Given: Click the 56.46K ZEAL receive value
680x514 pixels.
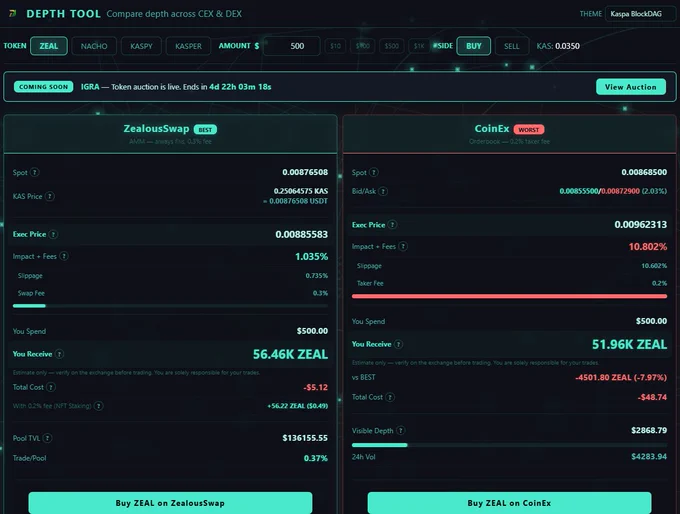Looking at the screenshot, I should pyautogui.click(x=290, y=354).
